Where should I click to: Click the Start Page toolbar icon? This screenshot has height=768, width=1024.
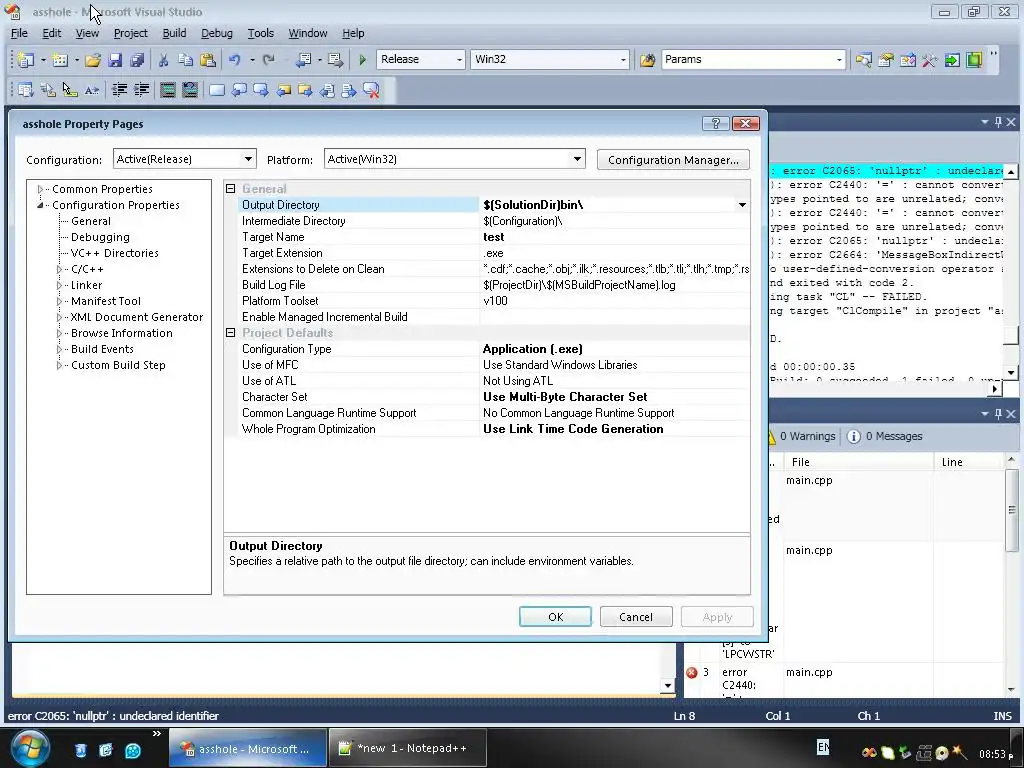click(952, 60)
